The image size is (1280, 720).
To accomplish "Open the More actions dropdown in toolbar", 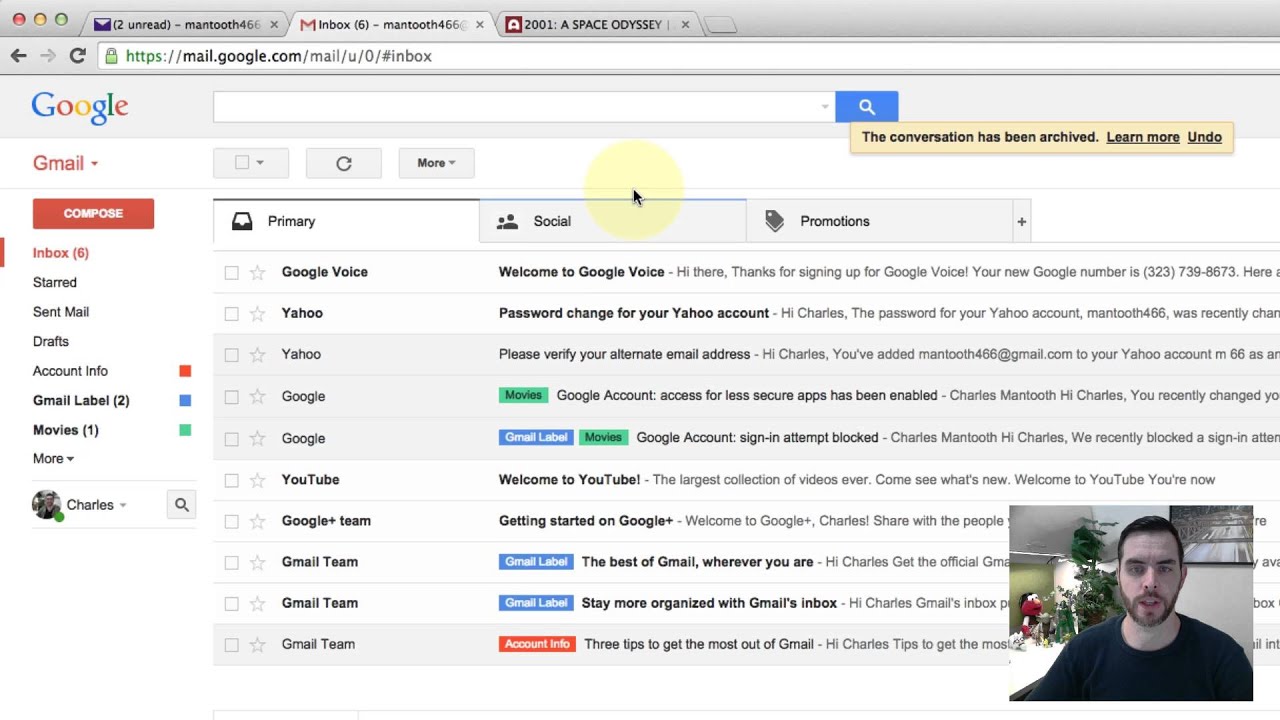I will 436,163.
